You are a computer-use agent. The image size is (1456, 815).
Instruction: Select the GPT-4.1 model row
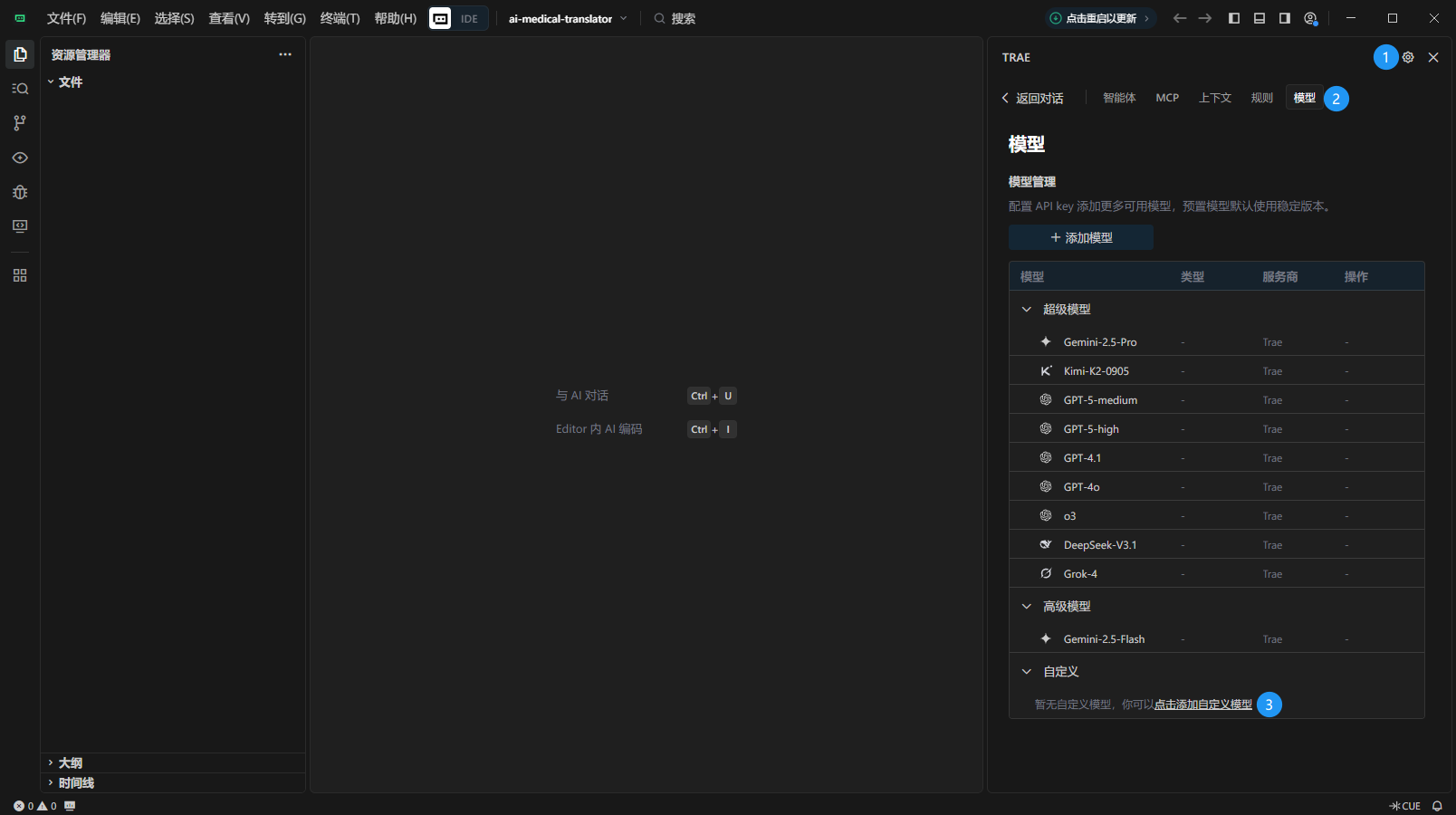[1217, 457]
